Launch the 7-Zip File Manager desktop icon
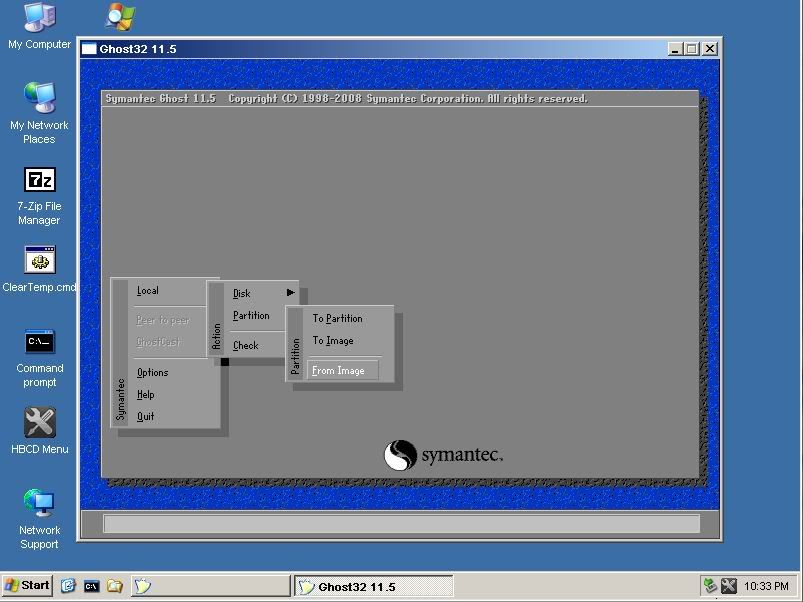The width and height of the screenshot is (803, 602). click(39, 196)
